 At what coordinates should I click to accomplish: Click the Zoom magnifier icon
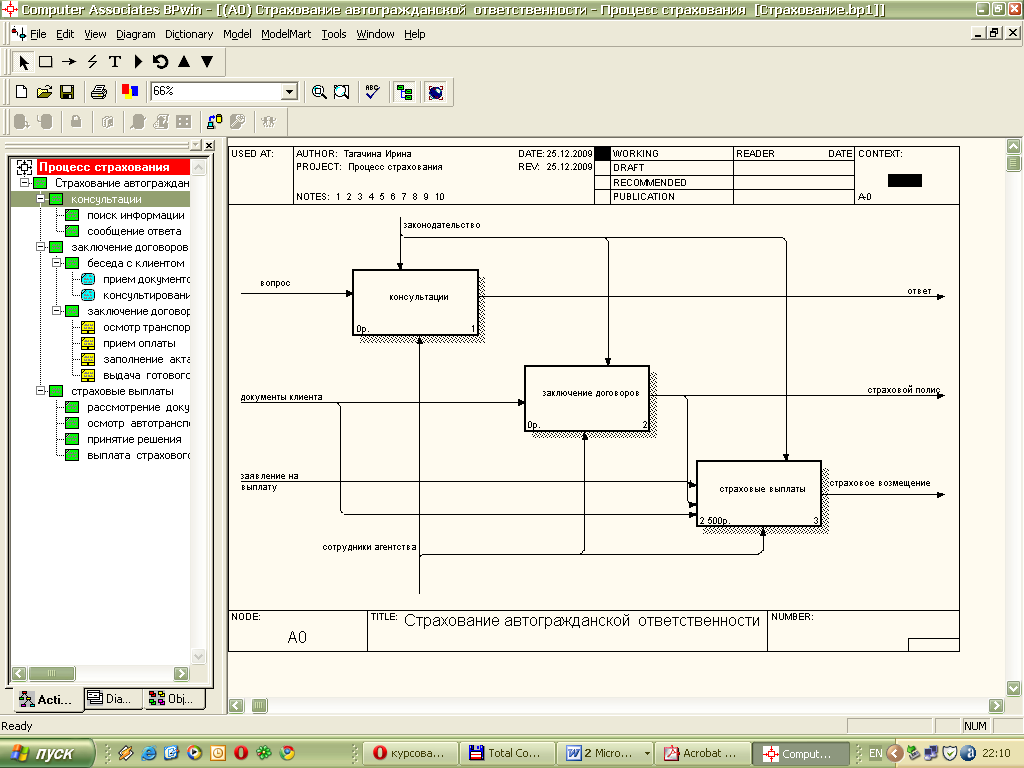319,92
